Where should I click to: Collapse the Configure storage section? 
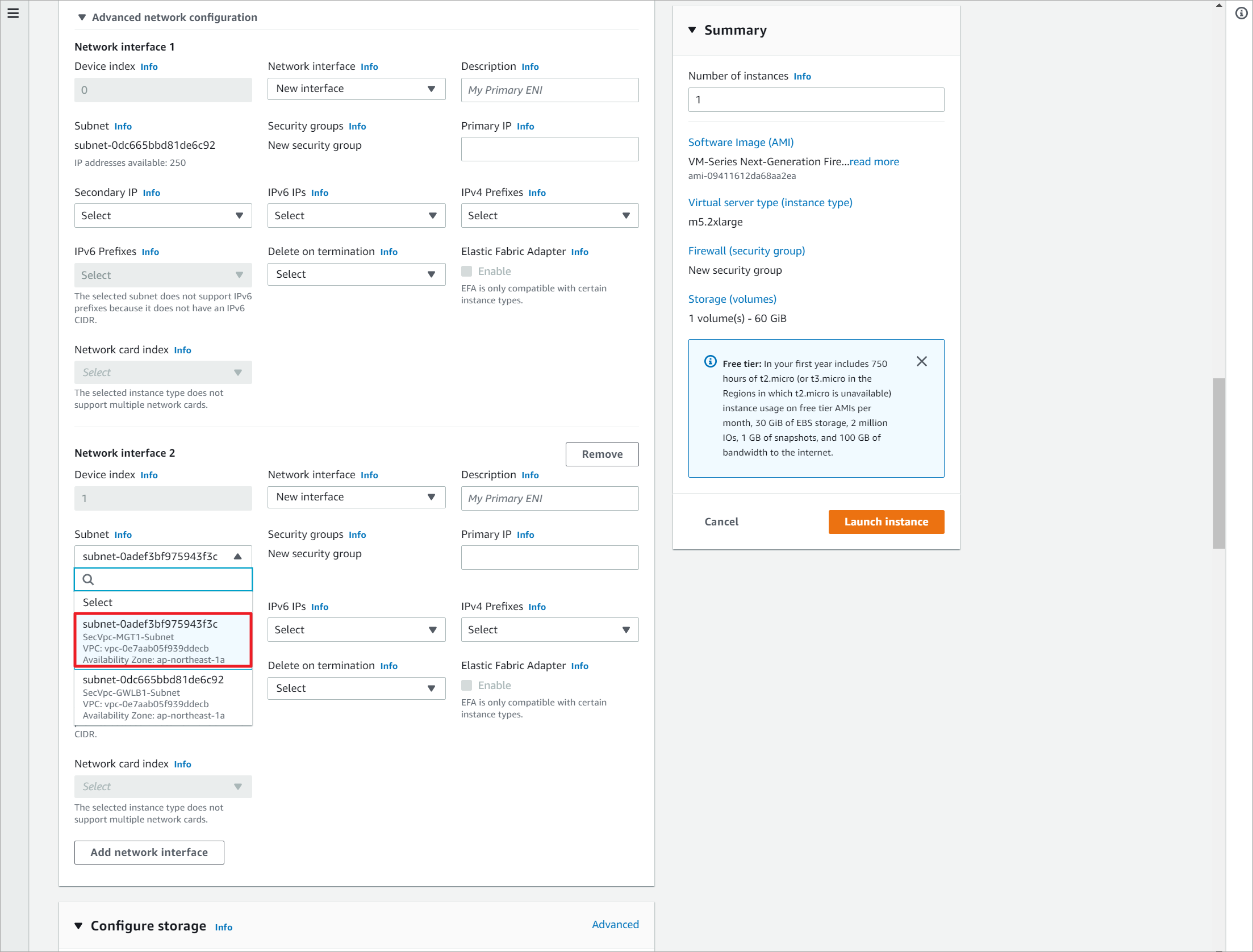point(78,926)
